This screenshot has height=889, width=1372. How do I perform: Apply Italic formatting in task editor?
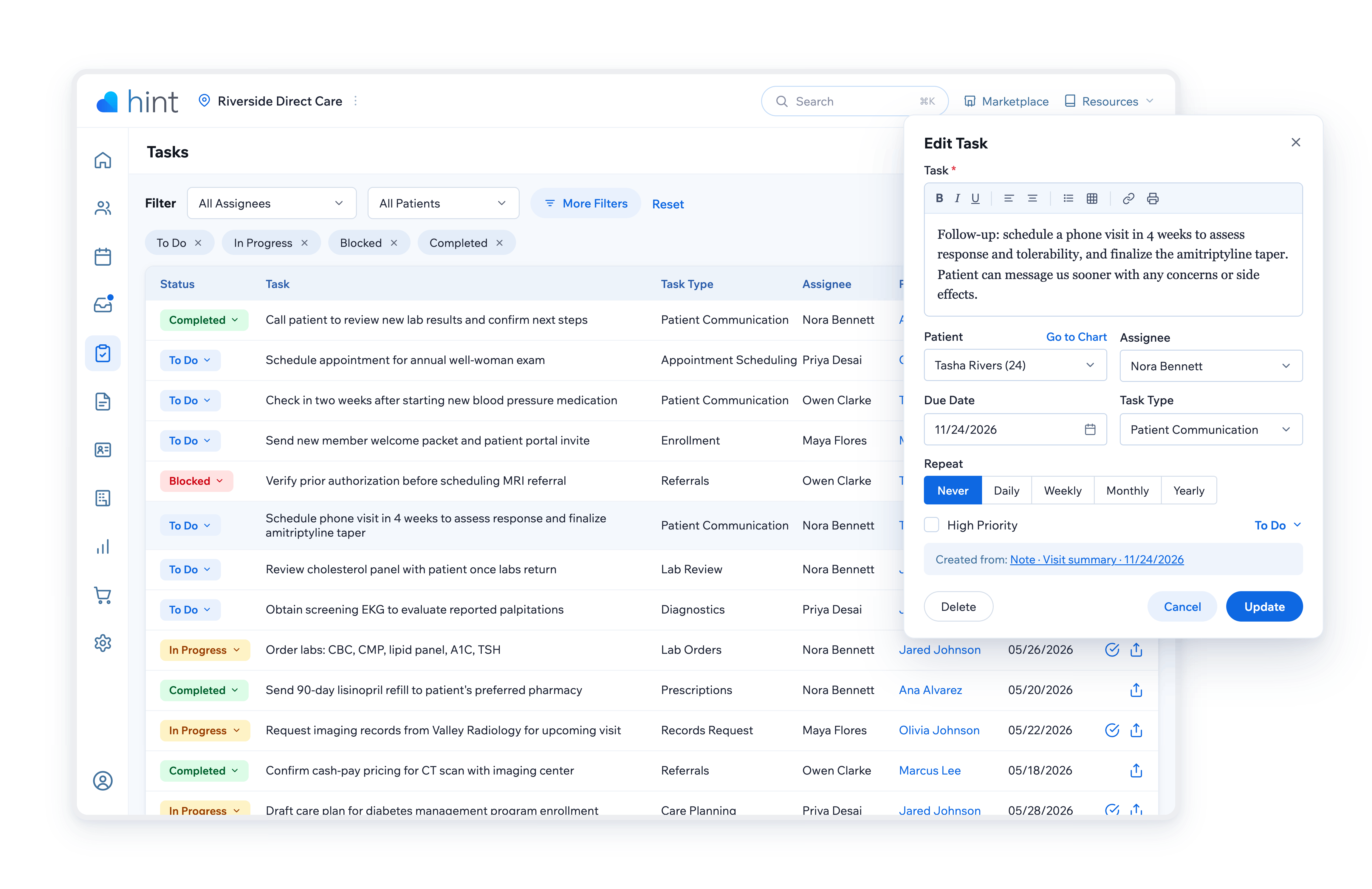957,198
